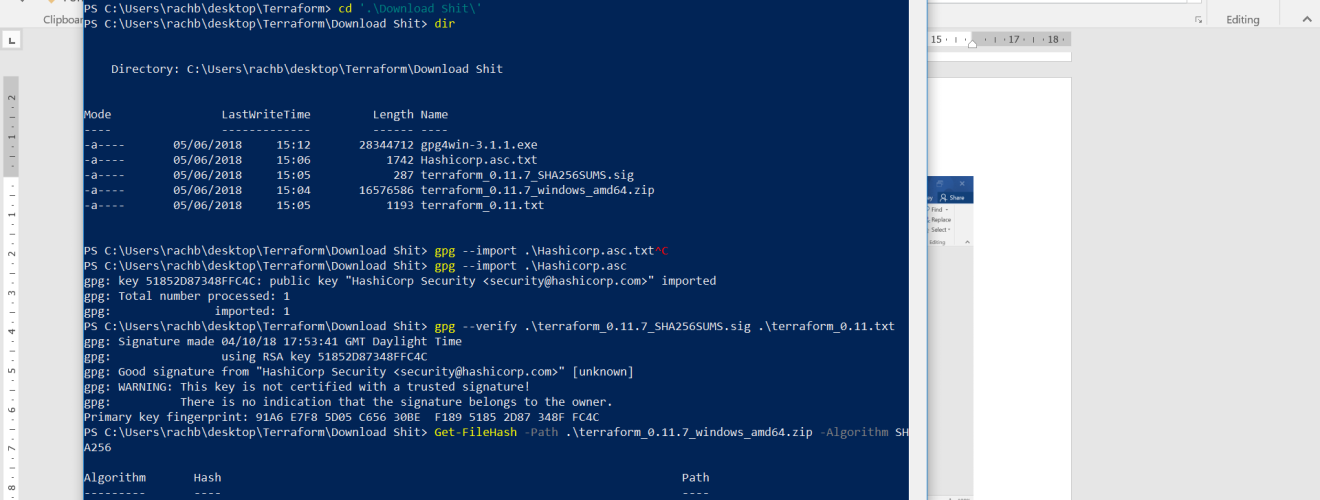Click the vertical ruler in Word
The height and width of the screenshot is (500, 1320).
pyautogui.click(x=11, y=290)
